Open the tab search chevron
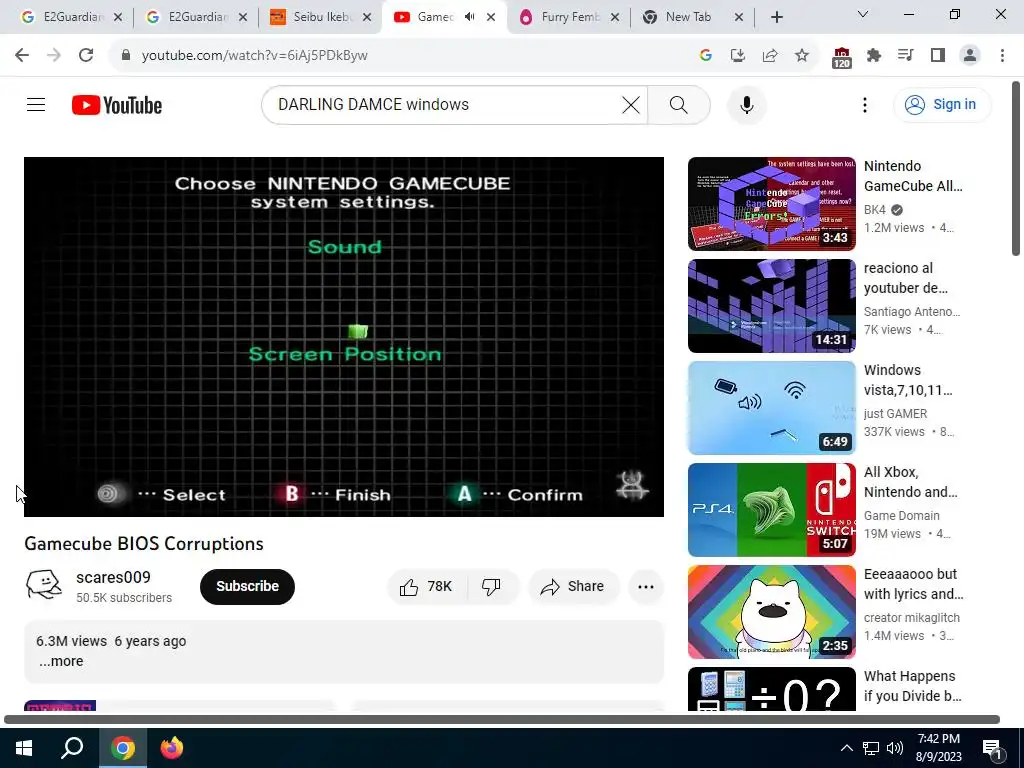This screenshot has height=768, width=1024. pos(863,14)
